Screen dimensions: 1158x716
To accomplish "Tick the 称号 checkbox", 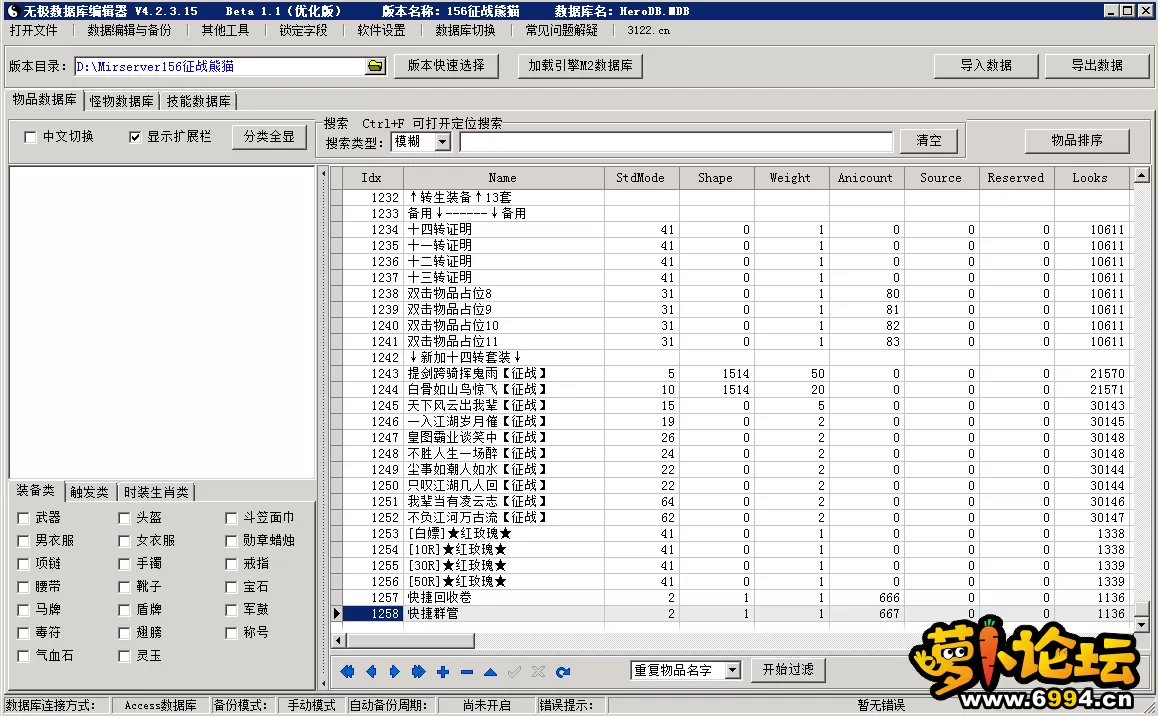I will [x=231, y=633].
